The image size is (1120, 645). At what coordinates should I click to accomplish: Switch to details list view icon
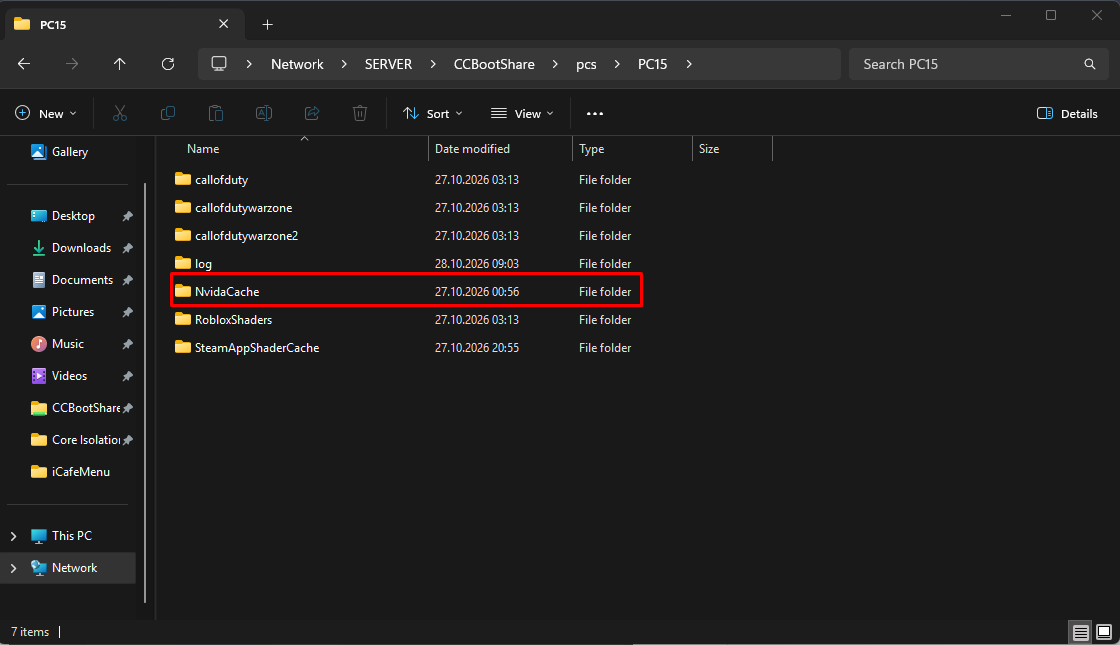click(x=1081, y=632)
